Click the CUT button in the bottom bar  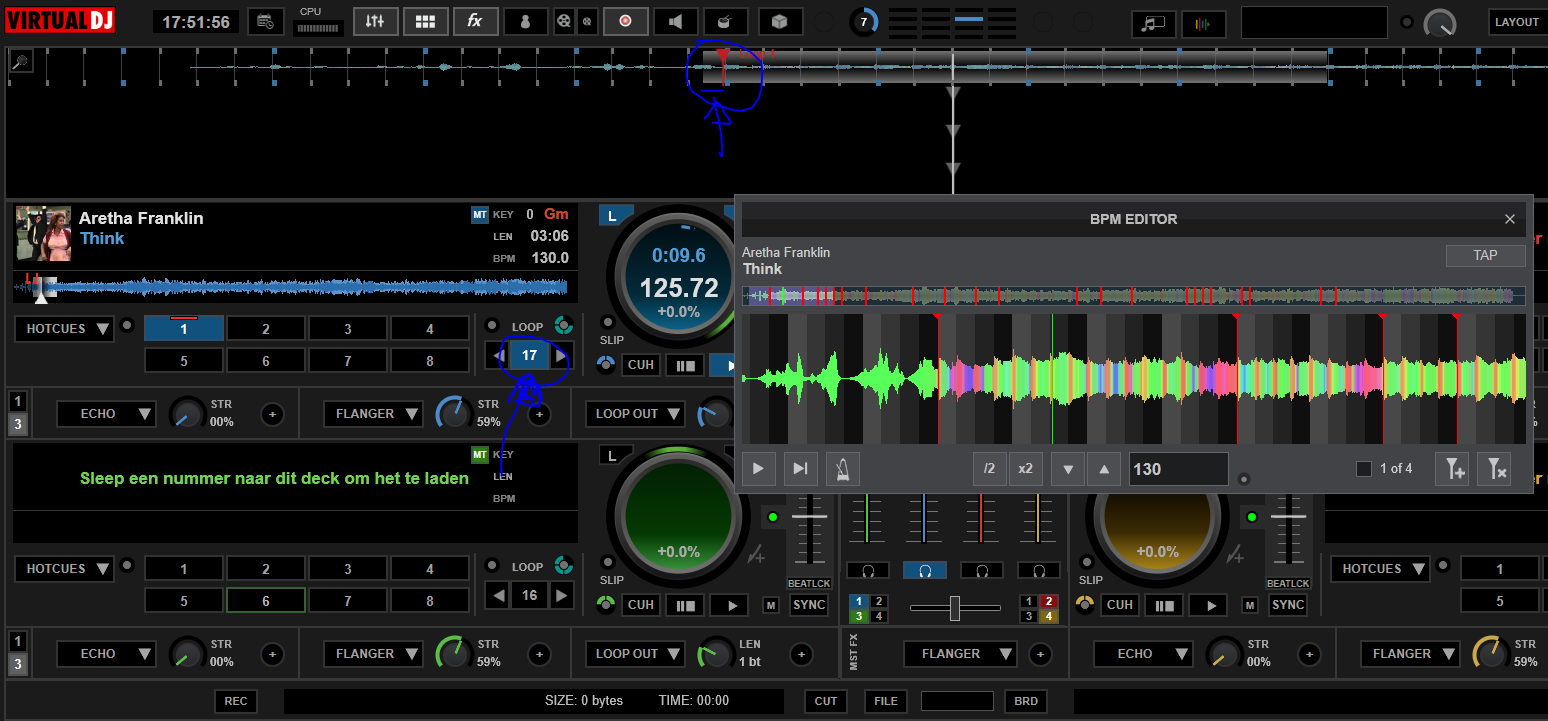[x=826, y=701]
